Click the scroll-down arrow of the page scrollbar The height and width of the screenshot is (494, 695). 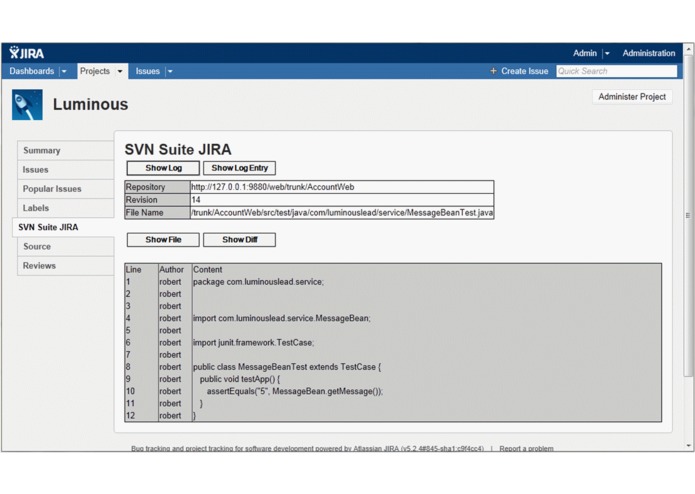[688, 446]
